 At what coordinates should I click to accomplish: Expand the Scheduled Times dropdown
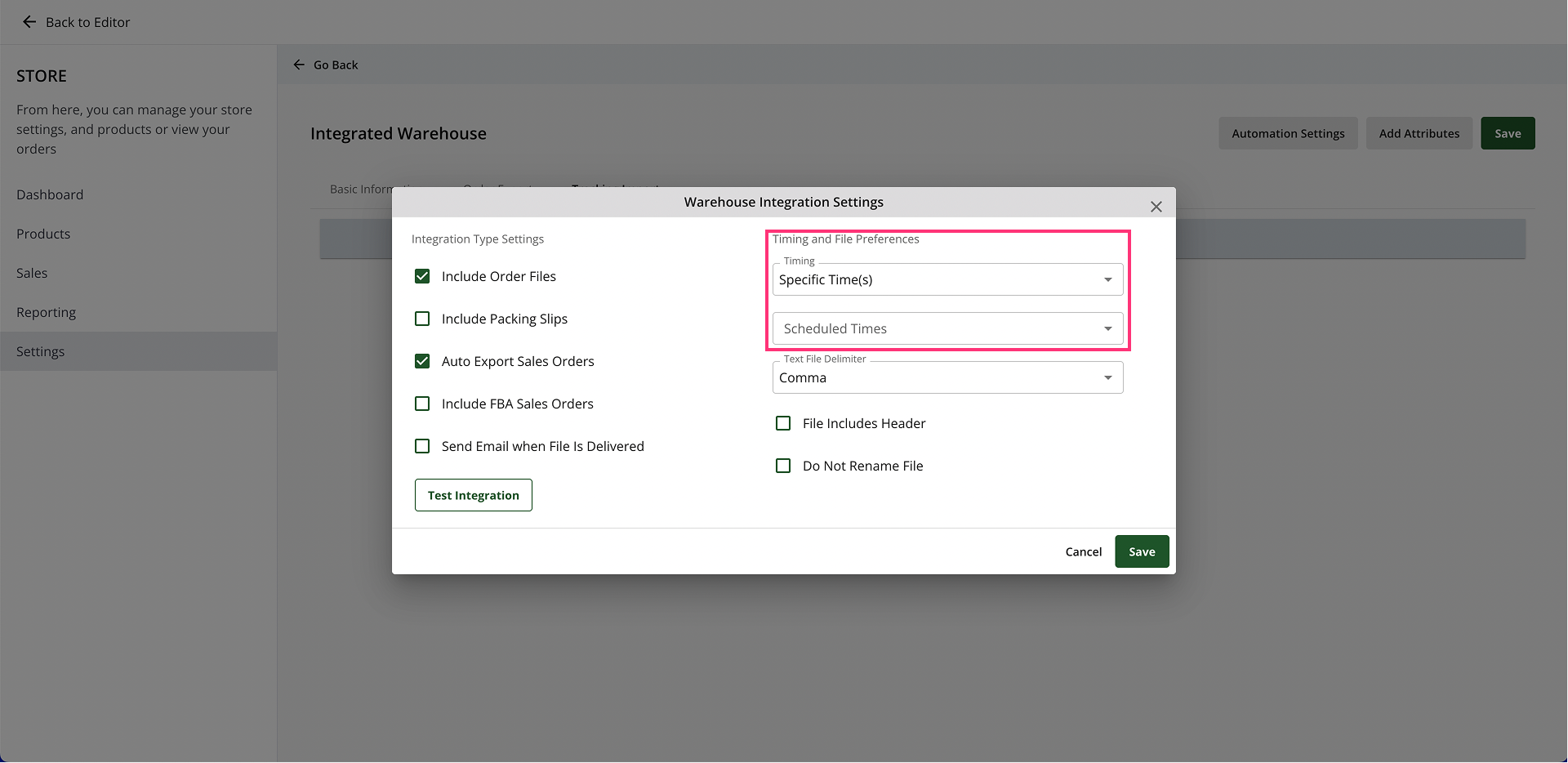pos(947,328)
